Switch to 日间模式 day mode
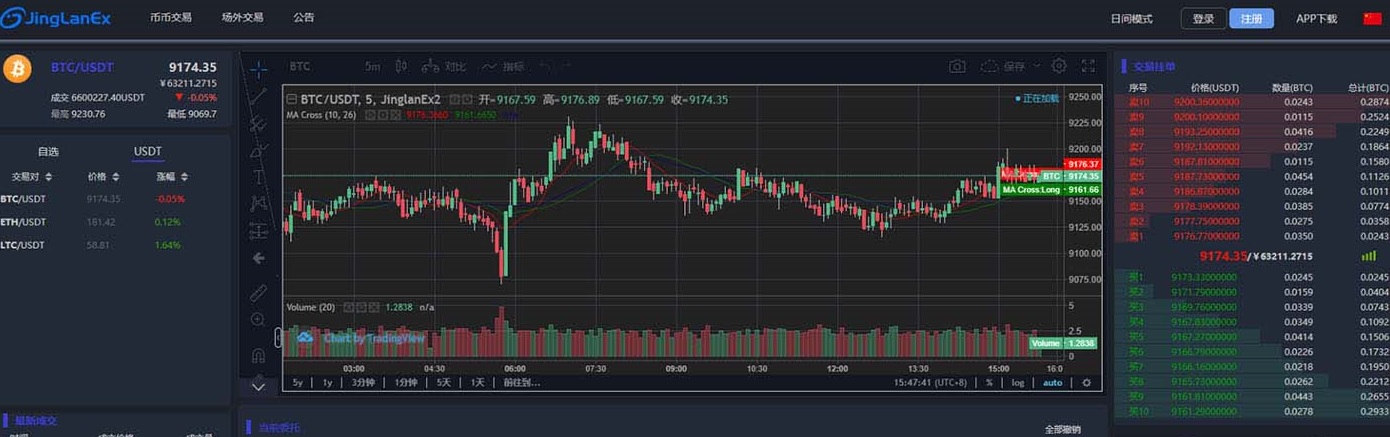Image resolution: width=1390 pixels, height=437 pixels. [x=1131, y=19]
